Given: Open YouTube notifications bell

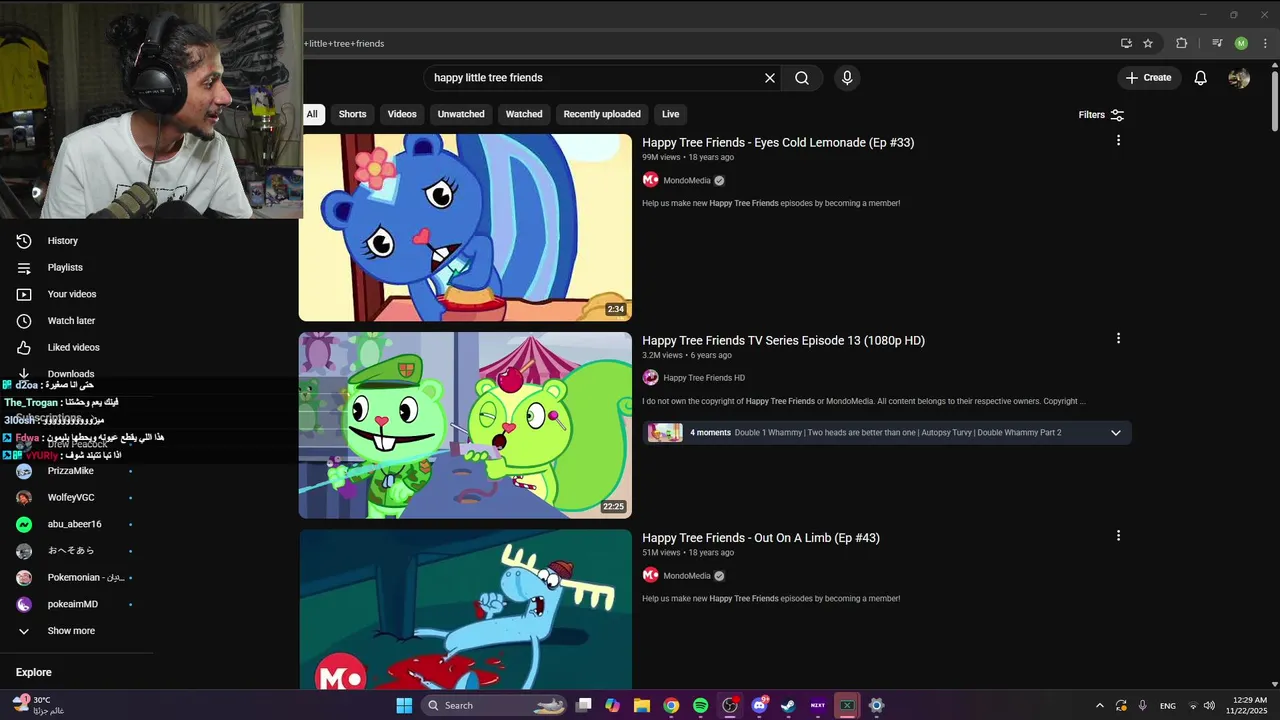Looking at the screenshot, I should pyautogui.click(x=1200, y=78).
